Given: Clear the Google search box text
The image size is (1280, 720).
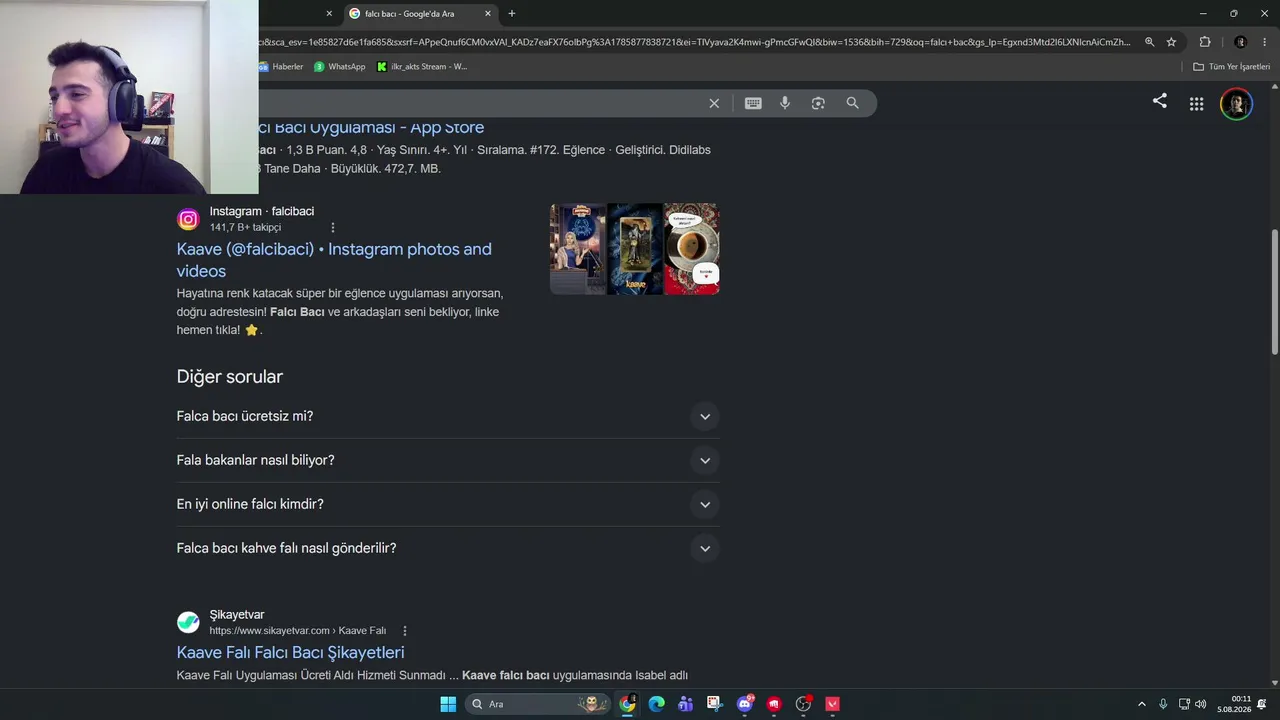Looking at the screenshot, I should click(714, 103).
